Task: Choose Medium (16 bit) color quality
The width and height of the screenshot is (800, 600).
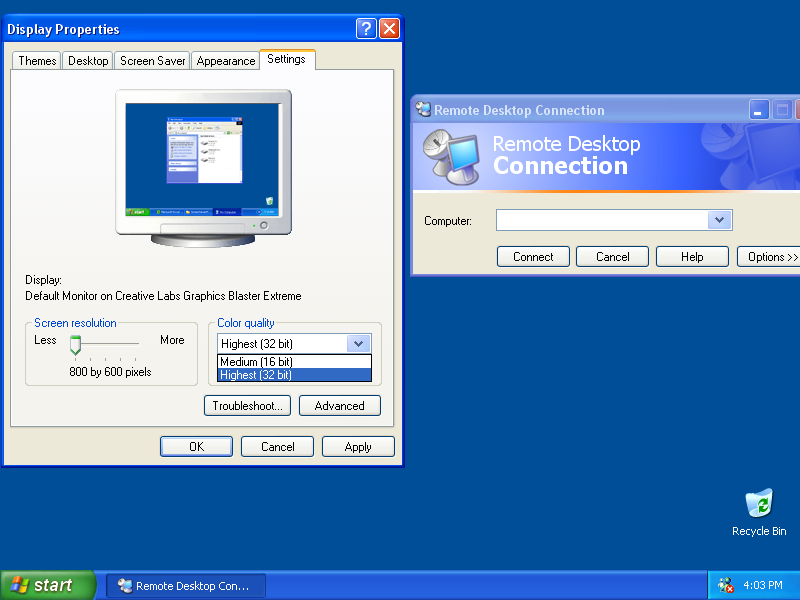Action: 294,362
